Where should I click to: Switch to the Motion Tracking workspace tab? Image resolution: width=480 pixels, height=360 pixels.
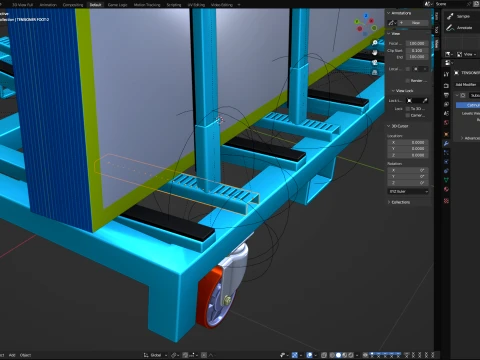(x=147, y=5)
